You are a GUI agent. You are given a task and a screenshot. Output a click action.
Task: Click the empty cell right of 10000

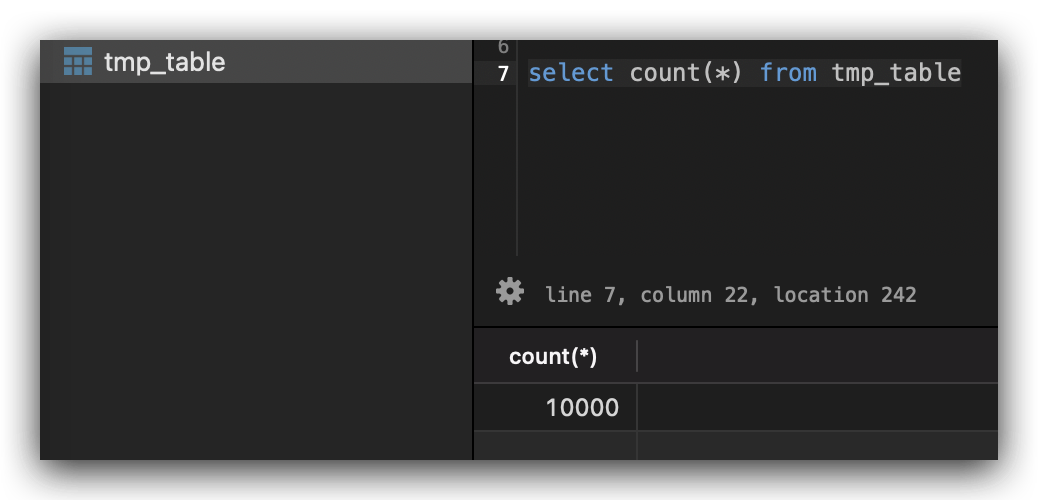point(816,408)
